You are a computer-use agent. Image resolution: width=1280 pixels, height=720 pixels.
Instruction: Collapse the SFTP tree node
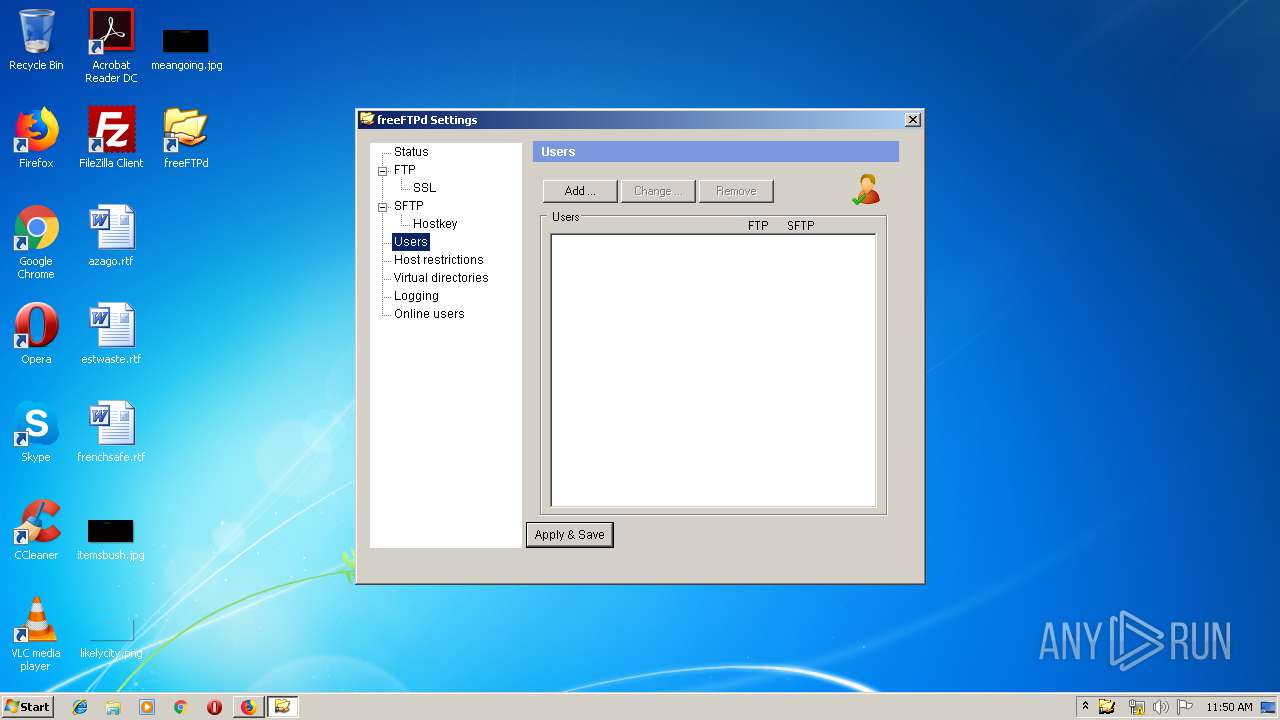pos(382,207)
